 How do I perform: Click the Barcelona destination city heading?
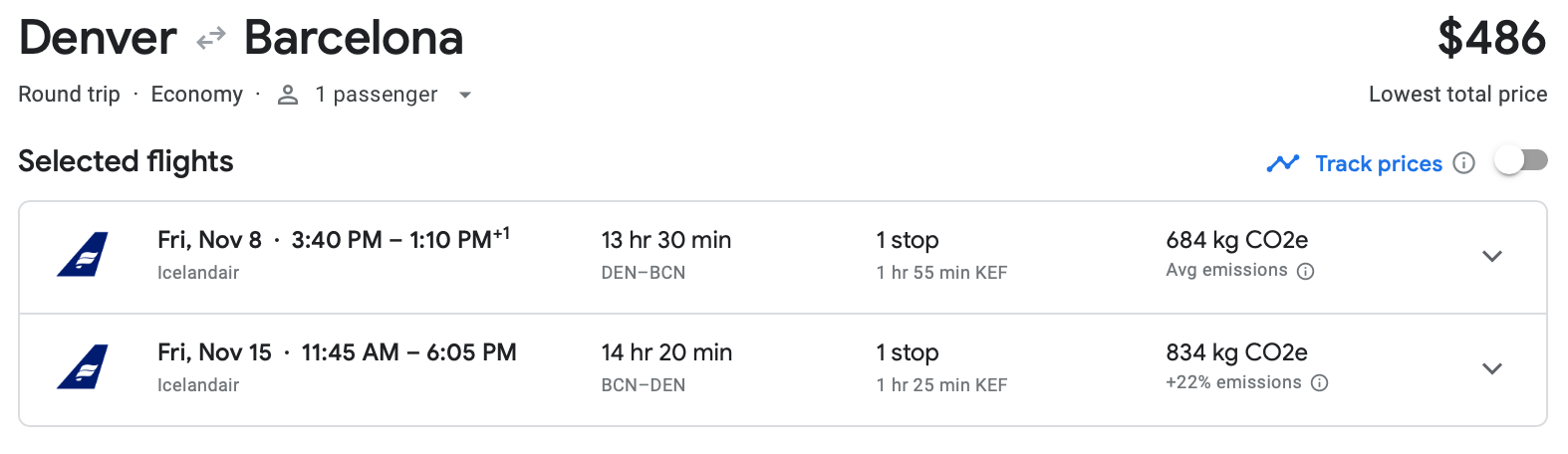click(354, 38)
